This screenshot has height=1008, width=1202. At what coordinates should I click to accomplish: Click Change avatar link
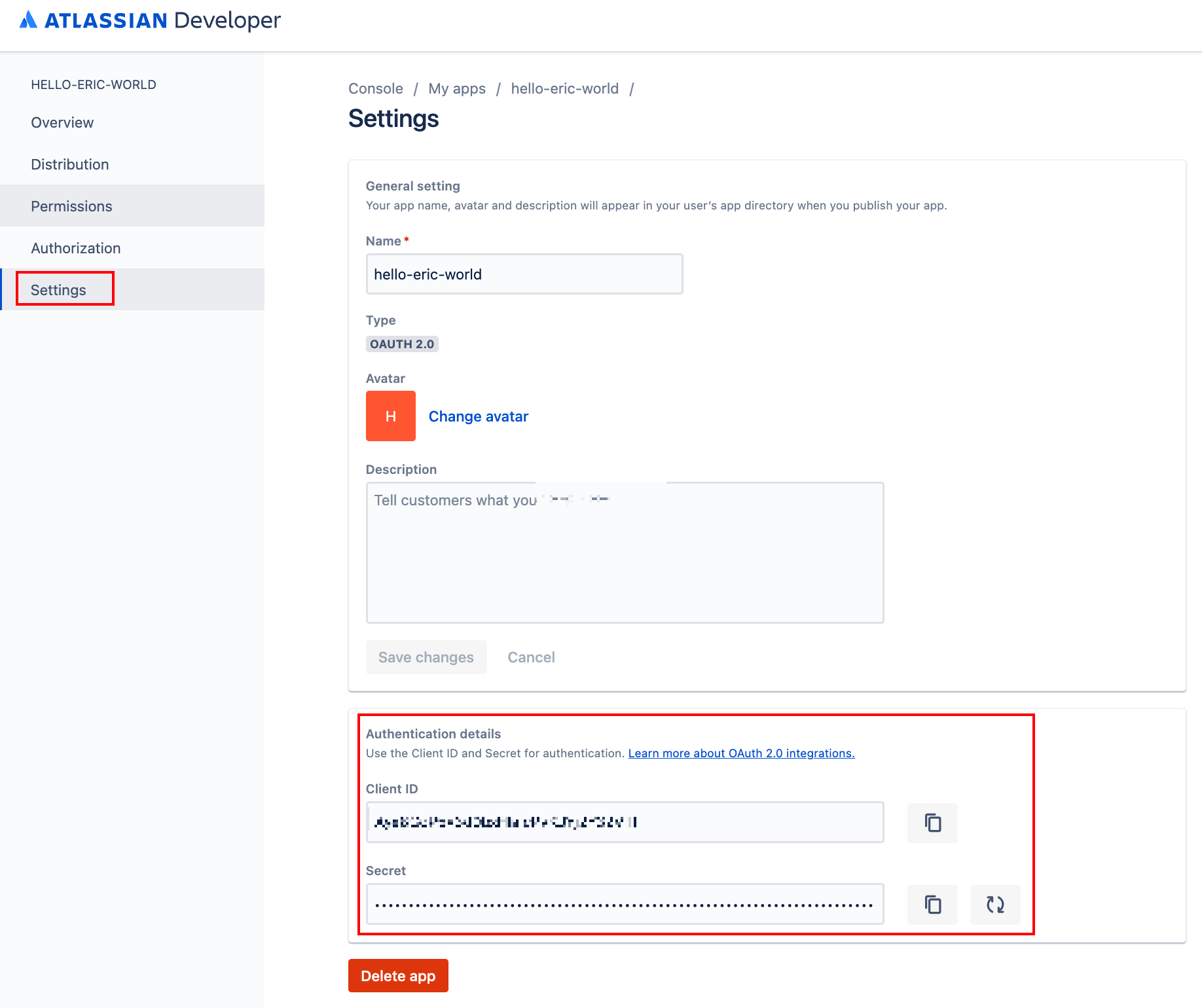coord(479,416)
